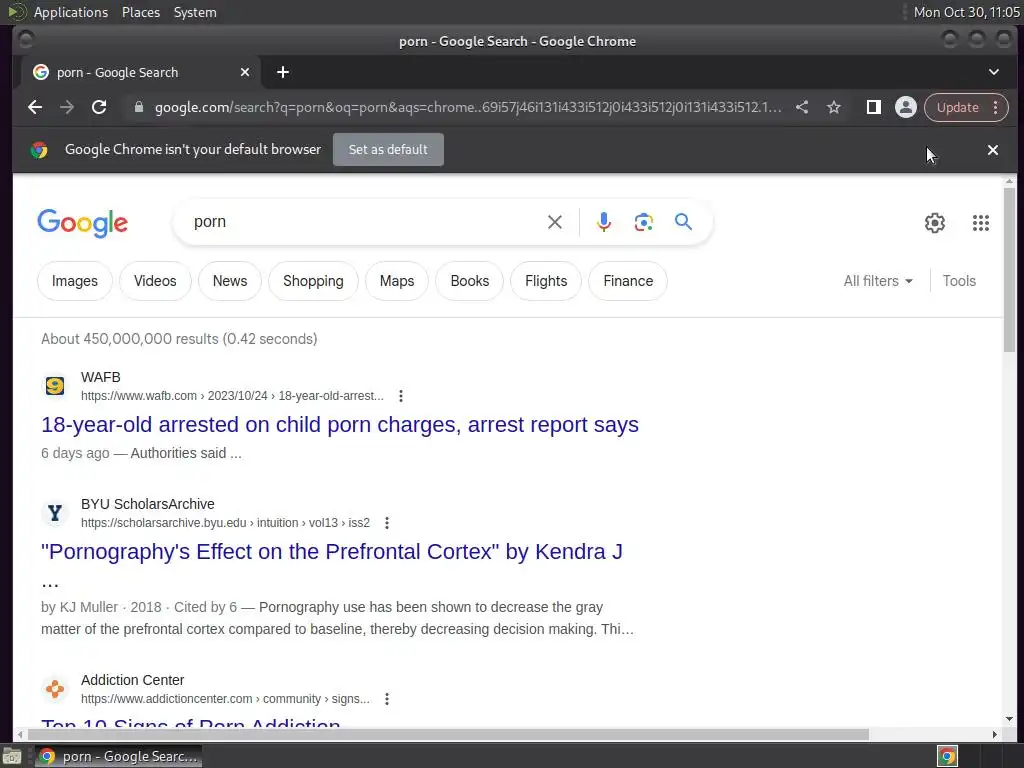Open the Applications menu
Viewport: 1024px width, 768px height.
point(71,12)
